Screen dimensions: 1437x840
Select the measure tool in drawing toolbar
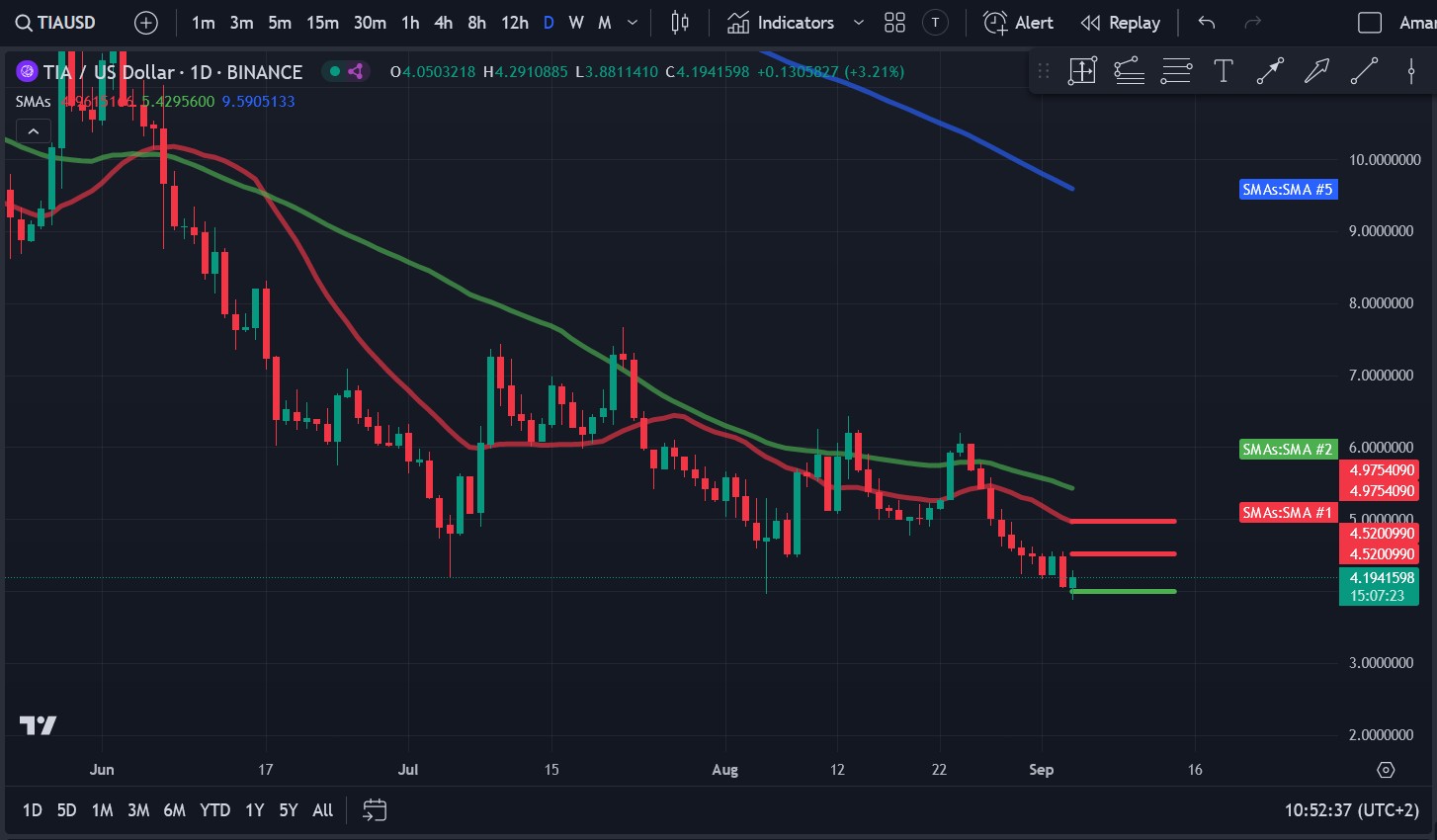[x=1082, y=70]
